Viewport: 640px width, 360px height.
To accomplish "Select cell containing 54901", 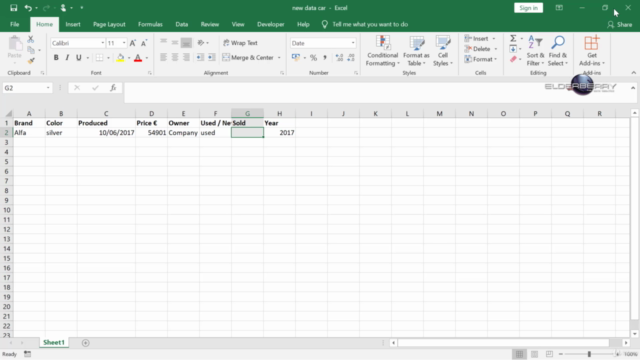I will click(151, 133).
